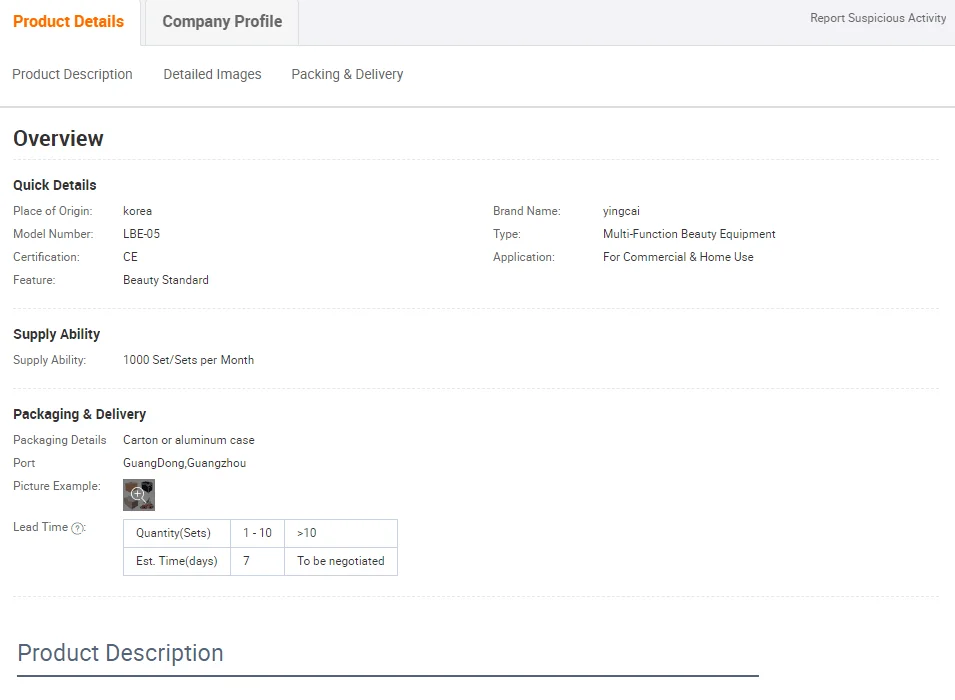Screen dimensions: 955x700
Task: Click the '>10' quantity cell
Action: (x=341, y=533)
